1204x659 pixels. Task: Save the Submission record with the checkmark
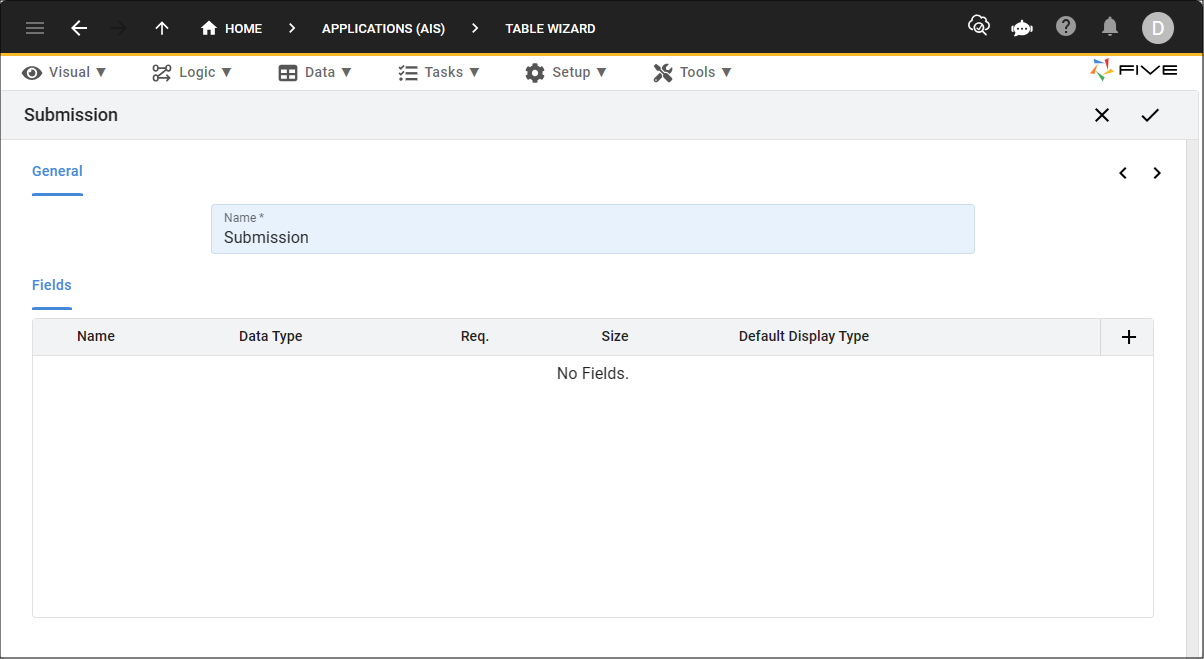pyautogui.click(x=1150, y=114)
